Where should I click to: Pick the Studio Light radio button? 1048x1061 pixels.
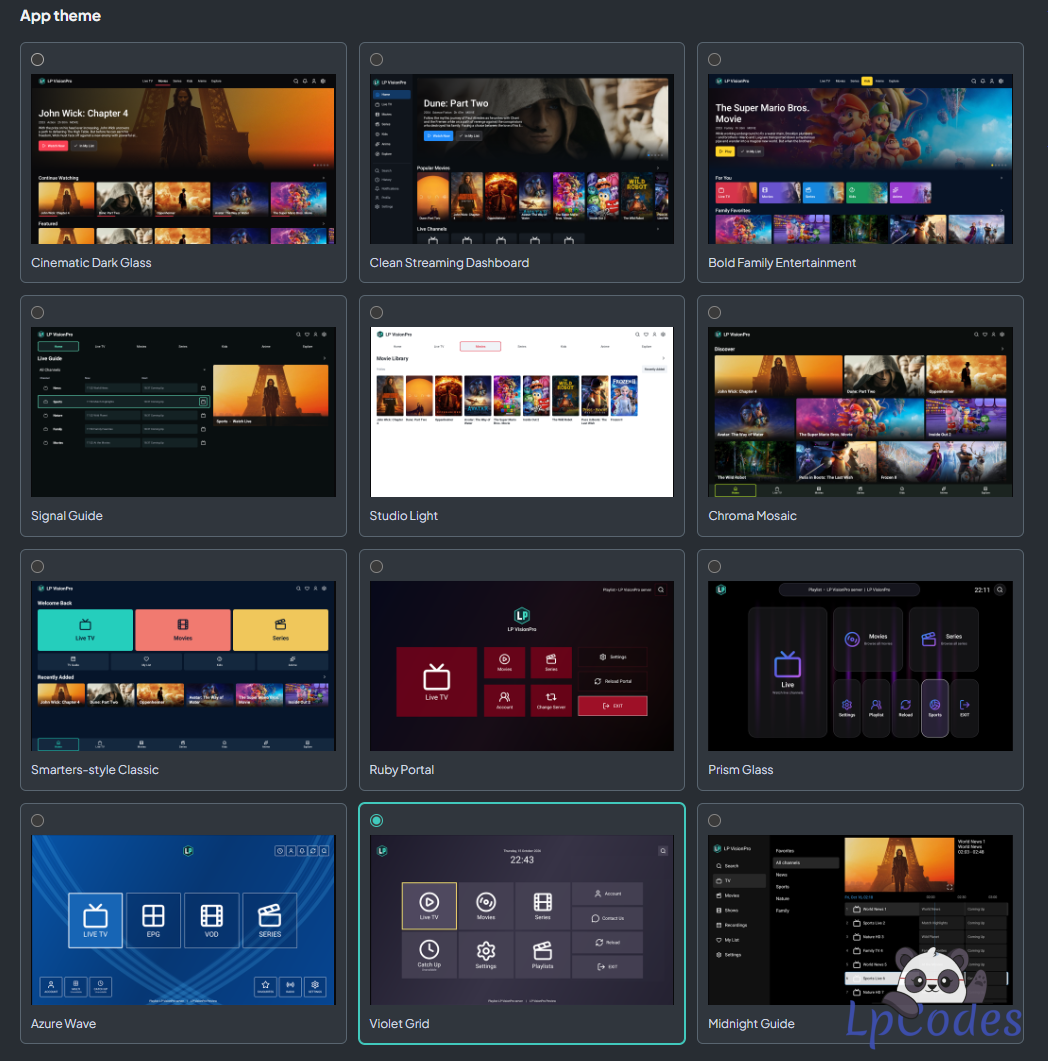377,313
